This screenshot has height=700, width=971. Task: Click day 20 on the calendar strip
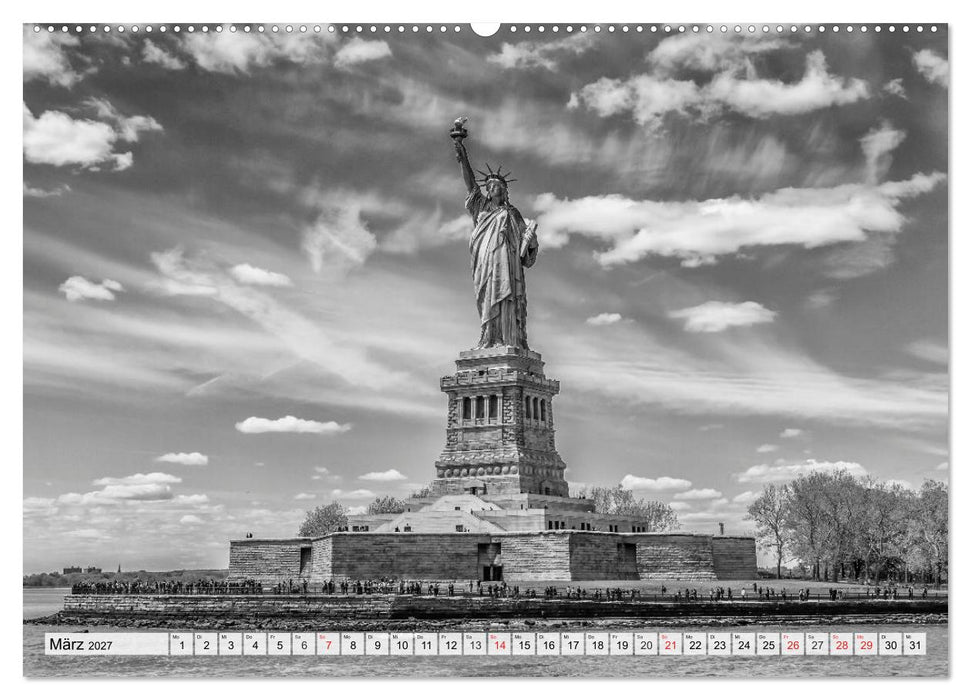(647, 644)
